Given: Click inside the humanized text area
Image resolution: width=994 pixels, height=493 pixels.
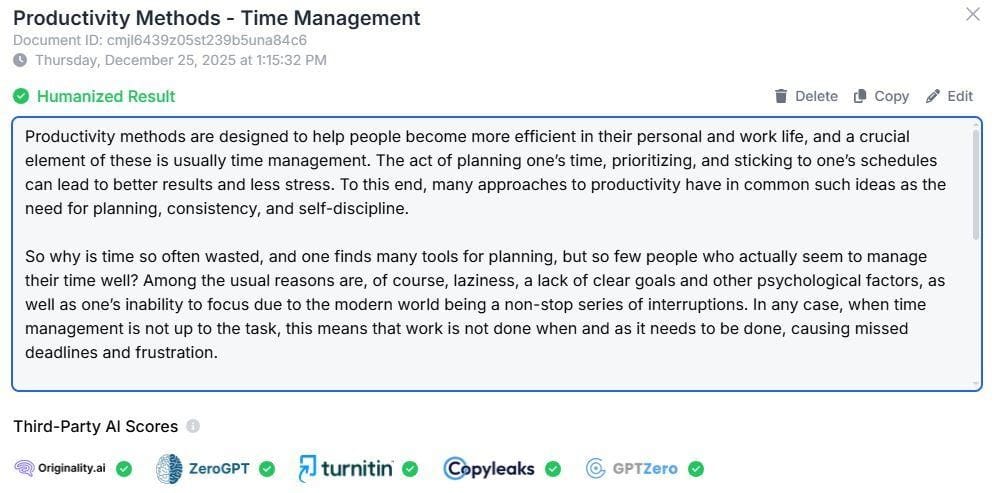Looking at the screenshot, I should (x=497, y=253).
